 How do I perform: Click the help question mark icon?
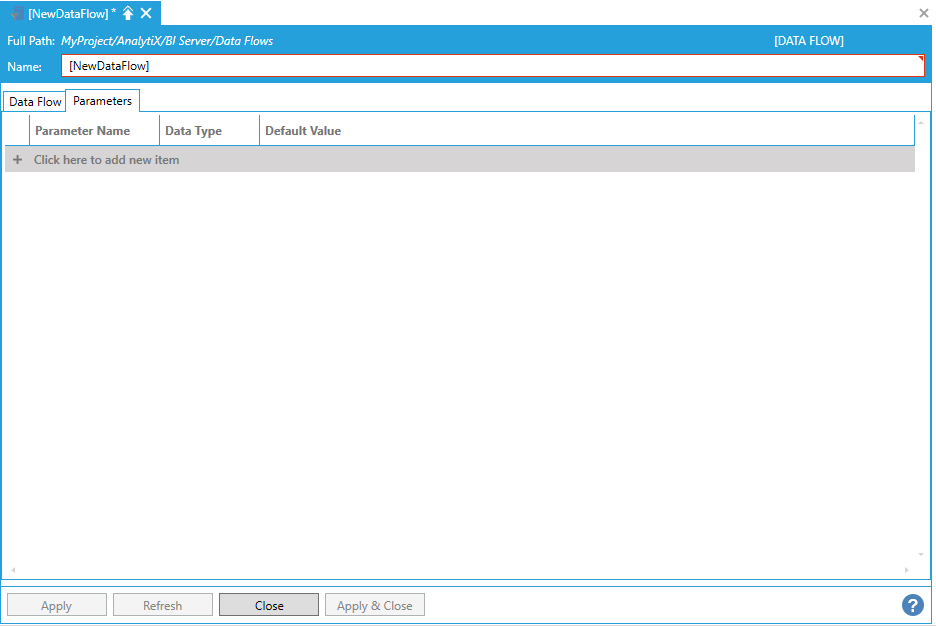912,605
